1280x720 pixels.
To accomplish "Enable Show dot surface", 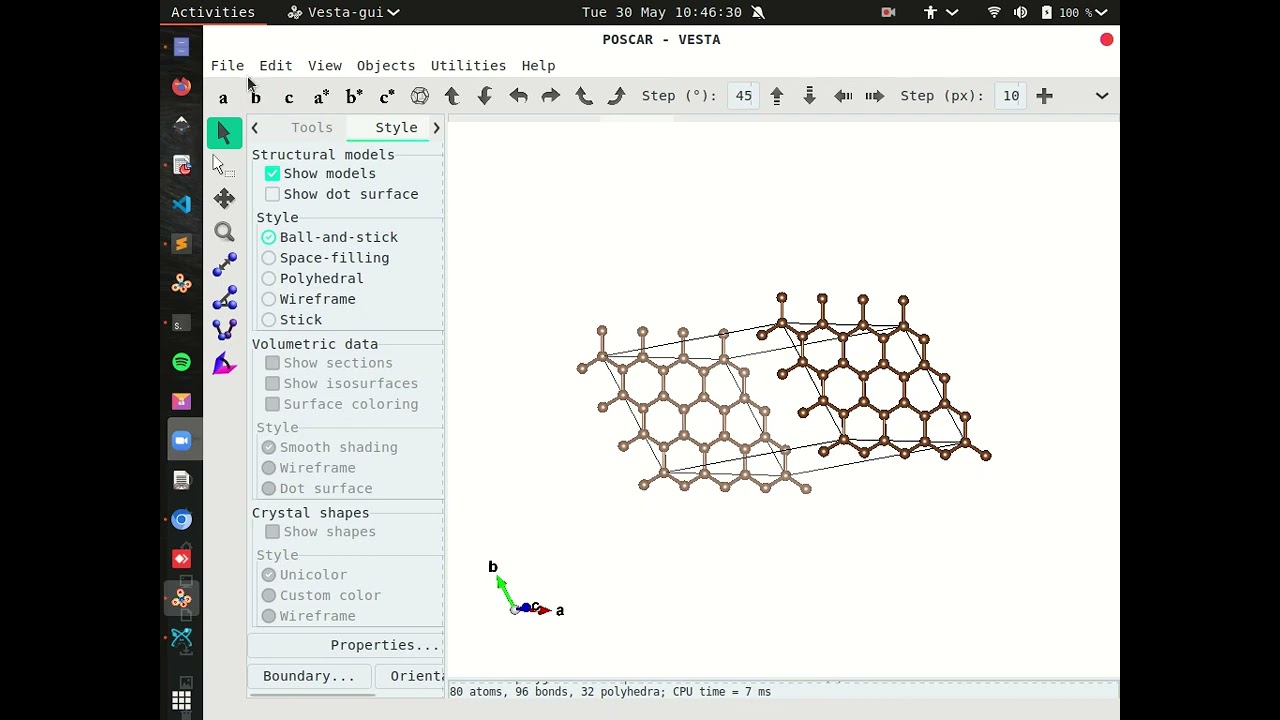I will pos(272,194).
